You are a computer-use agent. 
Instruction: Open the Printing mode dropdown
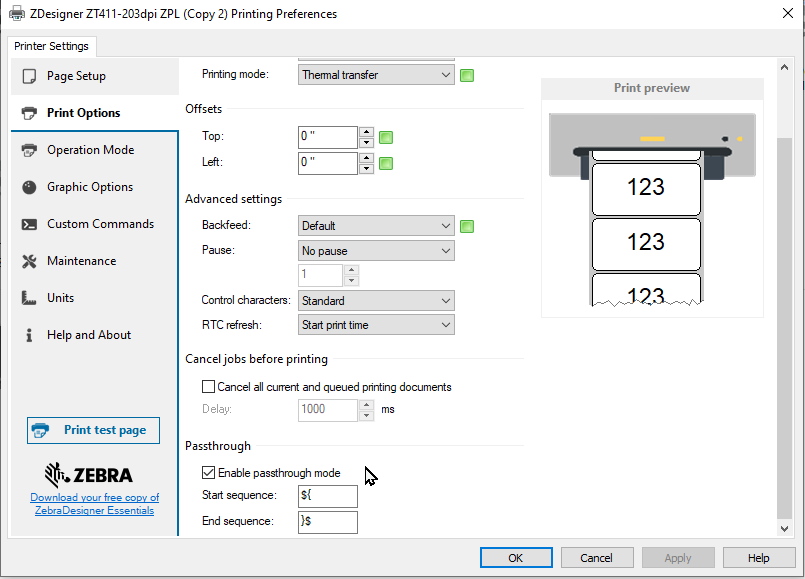(376, 75)
